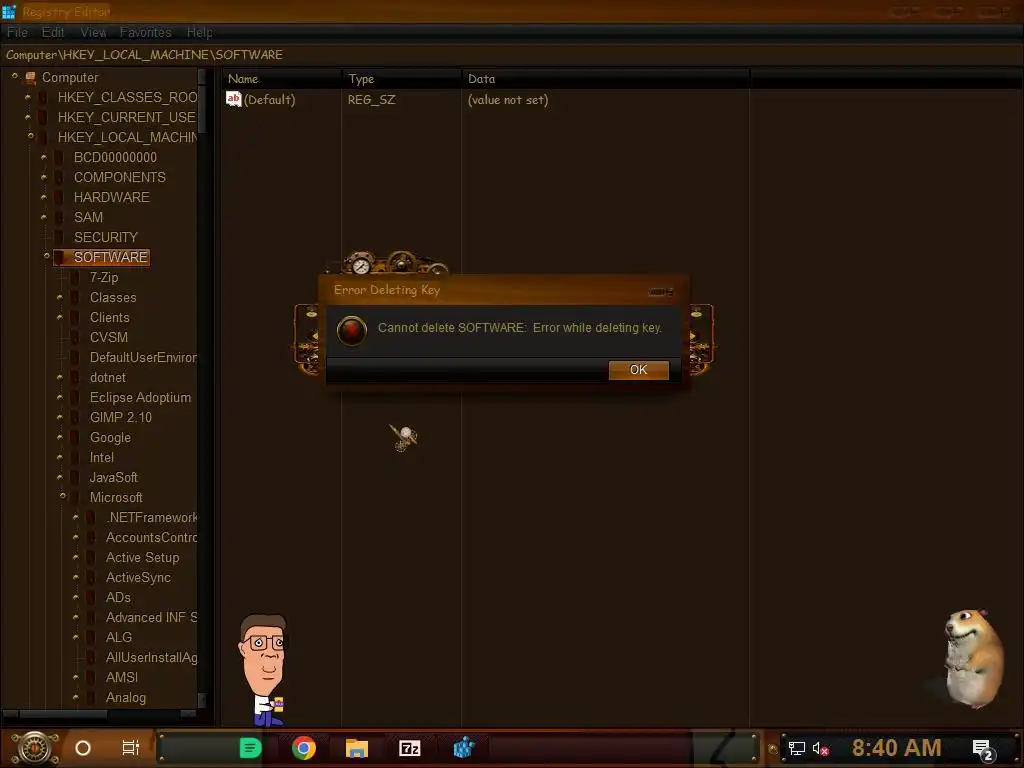Image resolution: width=1024 pixels, height=768 pixels.
Task: Open the Favorites menu
Action: point(146,32)
